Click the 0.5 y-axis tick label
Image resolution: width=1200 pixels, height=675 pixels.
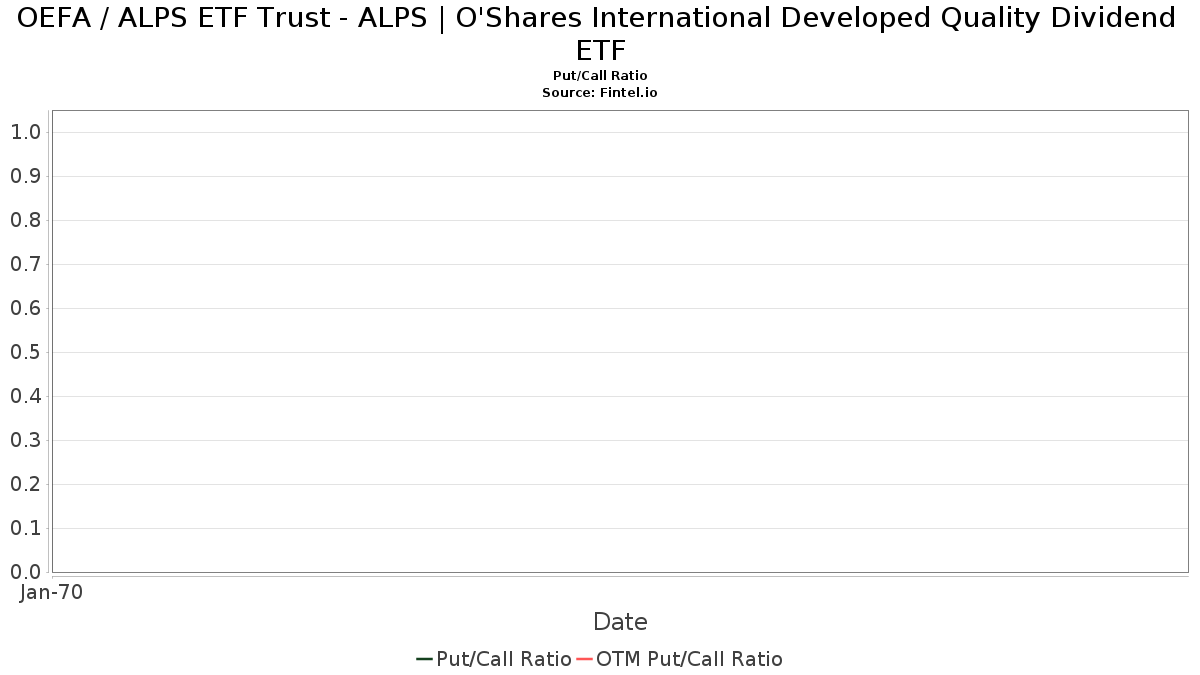point(25,352)
